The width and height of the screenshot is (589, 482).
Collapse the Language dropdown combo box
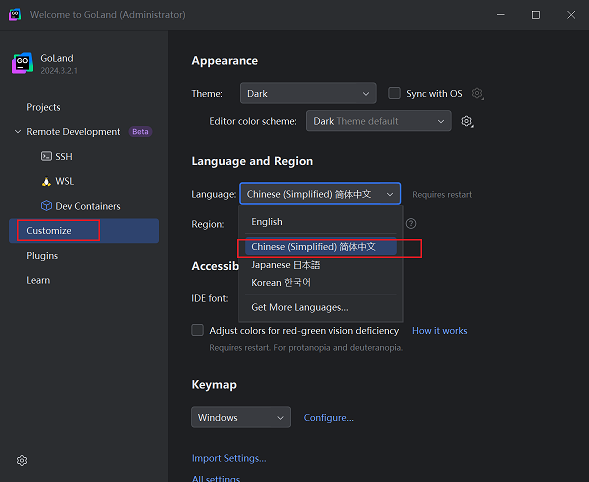(x=320, y=194)
